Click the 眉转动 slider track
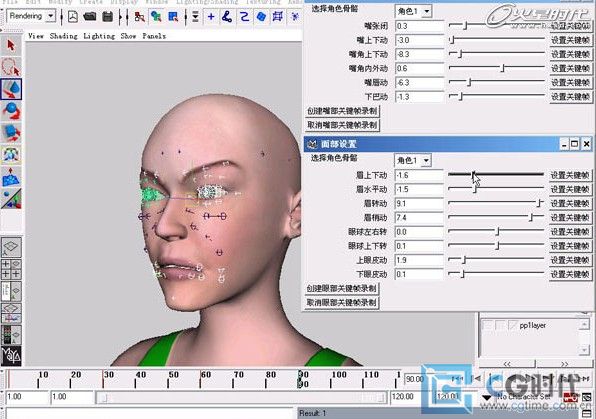 click(x=496, y=203)
